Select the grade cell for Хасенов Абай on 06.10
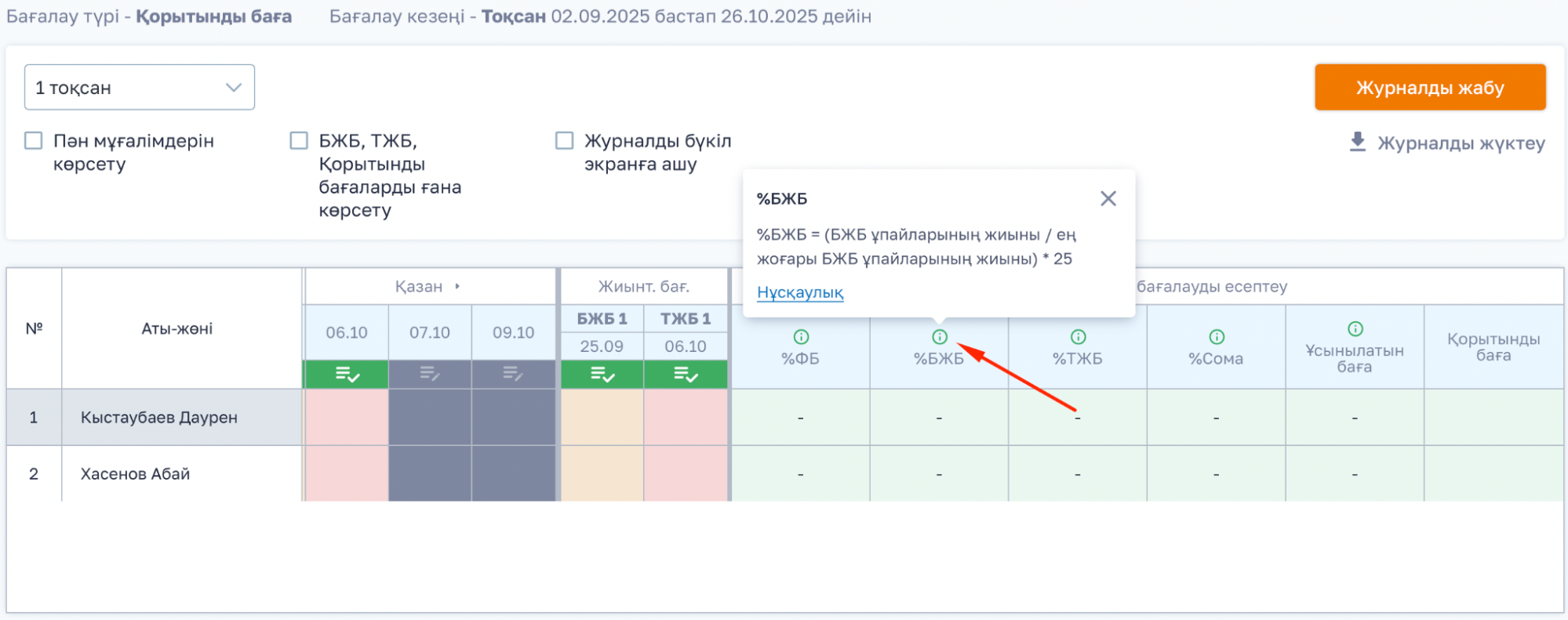This screenshot has width=1568, height=620. coord(347,474)
